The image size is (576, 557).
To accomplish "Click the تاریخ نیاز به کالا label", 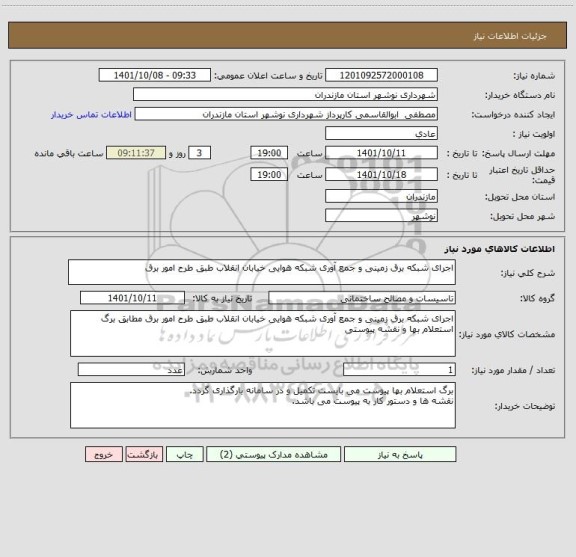I will coord(222,298).
